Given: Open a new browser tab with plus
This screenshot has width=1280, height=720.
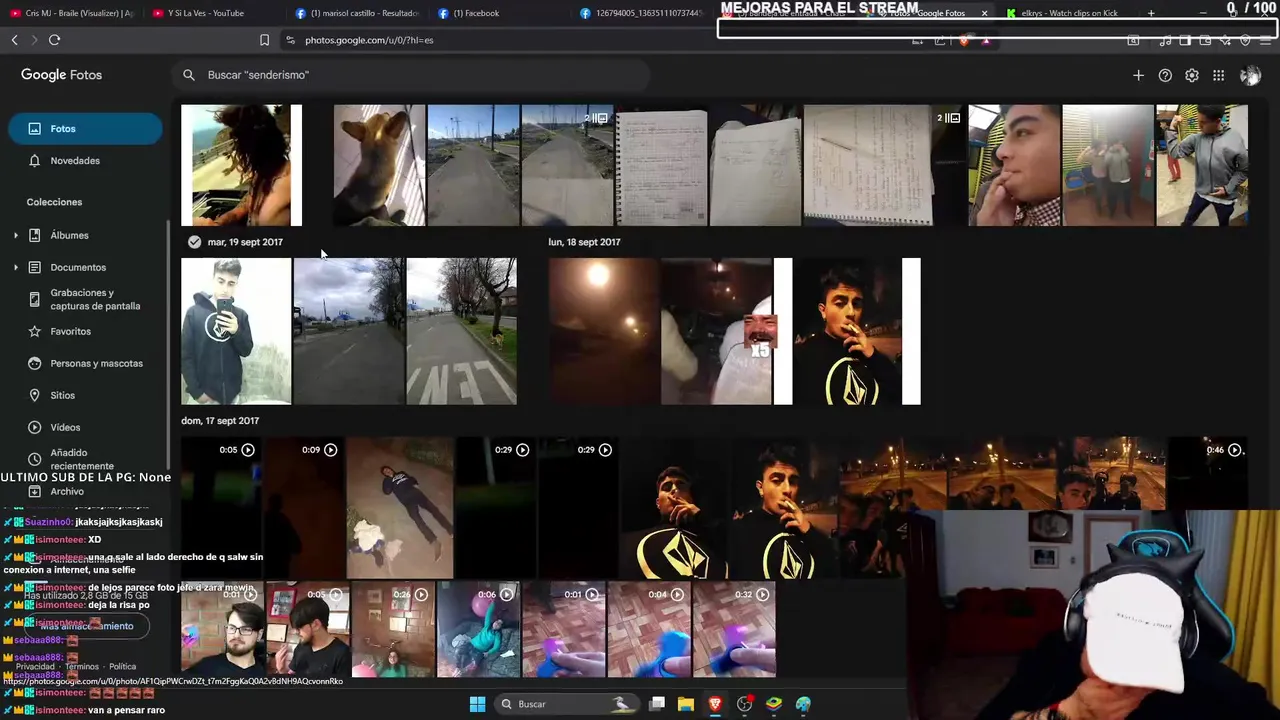Looking at the screenshot, I should click(1151, 13).
